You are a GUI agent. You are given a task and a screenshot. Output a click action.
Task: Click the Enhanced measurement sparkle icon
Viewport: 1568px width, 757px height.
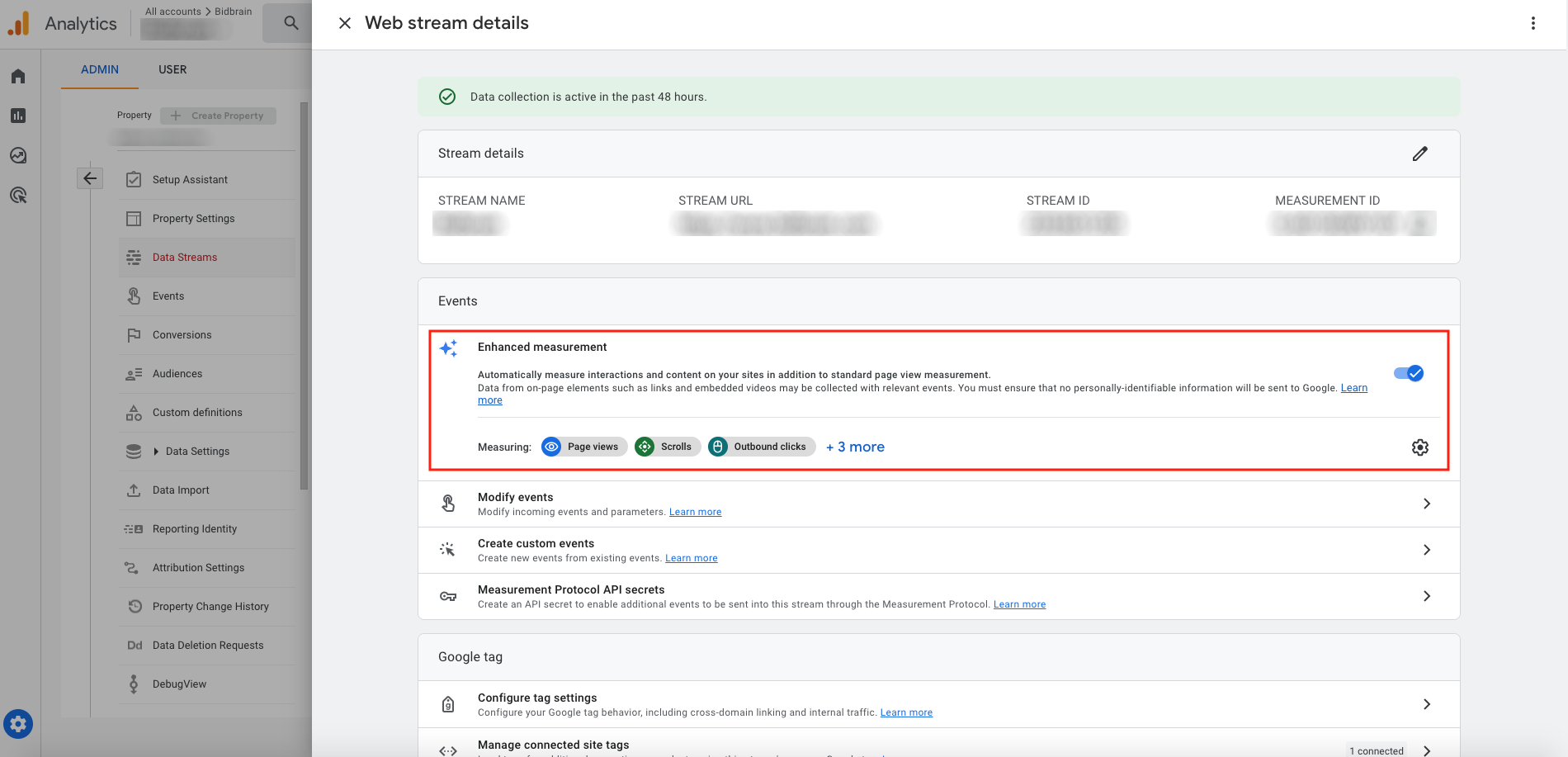click(448, 348)
